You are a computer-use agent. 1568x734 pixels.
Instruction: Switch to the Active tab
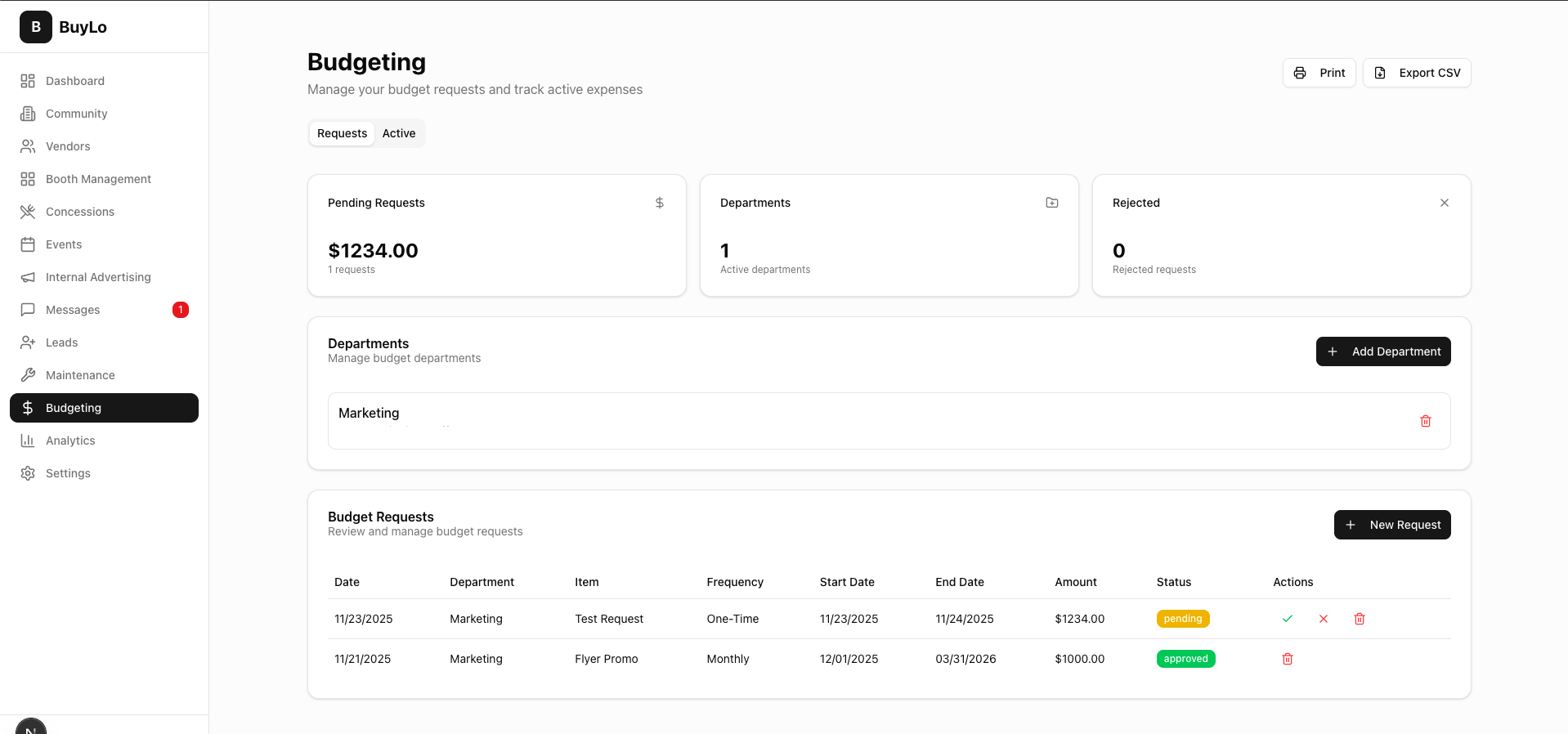[399, 133]
